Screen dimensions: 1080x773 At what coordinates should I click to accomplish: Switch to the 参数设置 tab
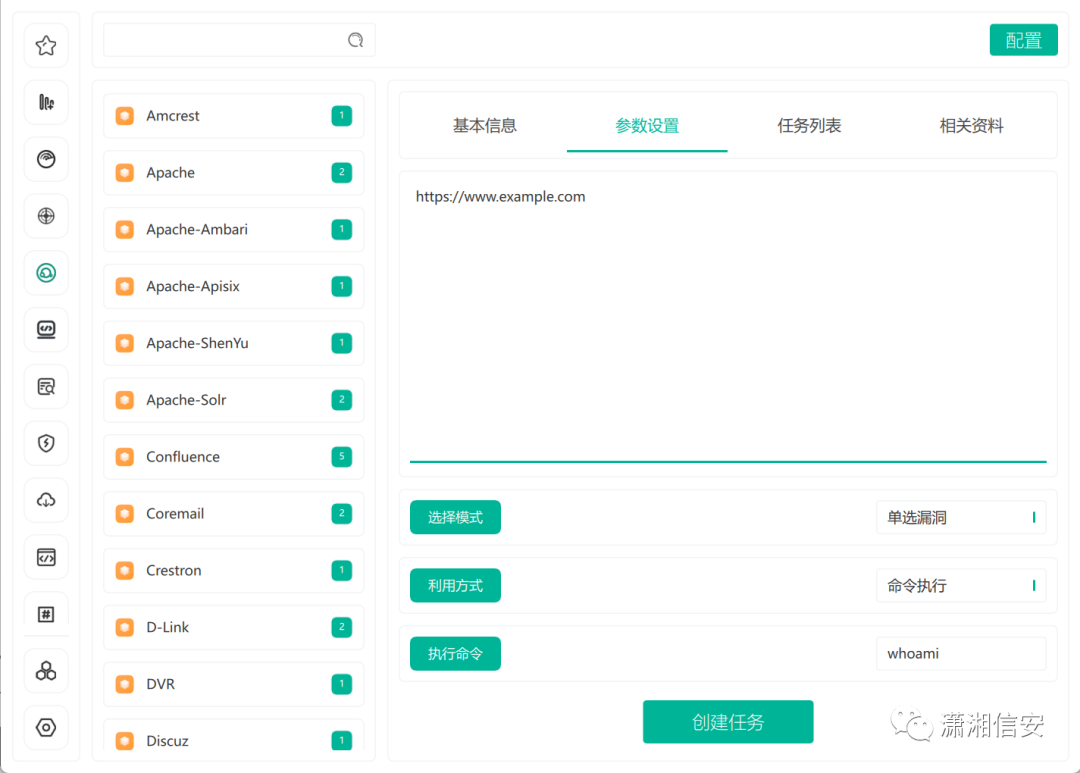(x=647, y=126)
